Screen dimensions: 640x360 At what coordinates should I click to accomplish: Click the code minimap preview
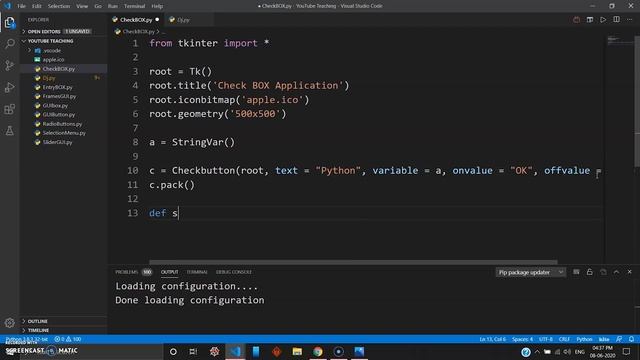click(x=620, y=41)
